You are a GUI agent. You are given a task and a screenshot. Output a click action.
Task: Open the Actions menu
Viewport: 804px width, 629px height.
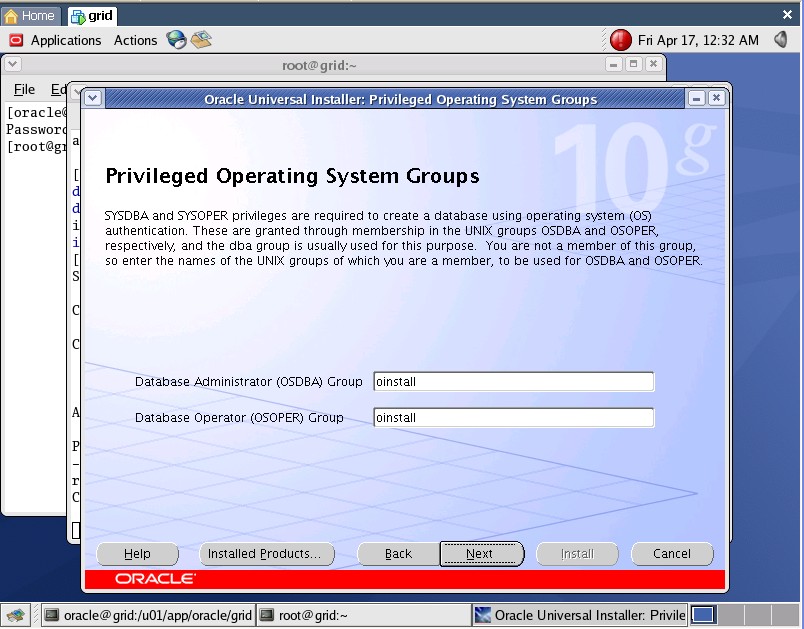point(135,40)
